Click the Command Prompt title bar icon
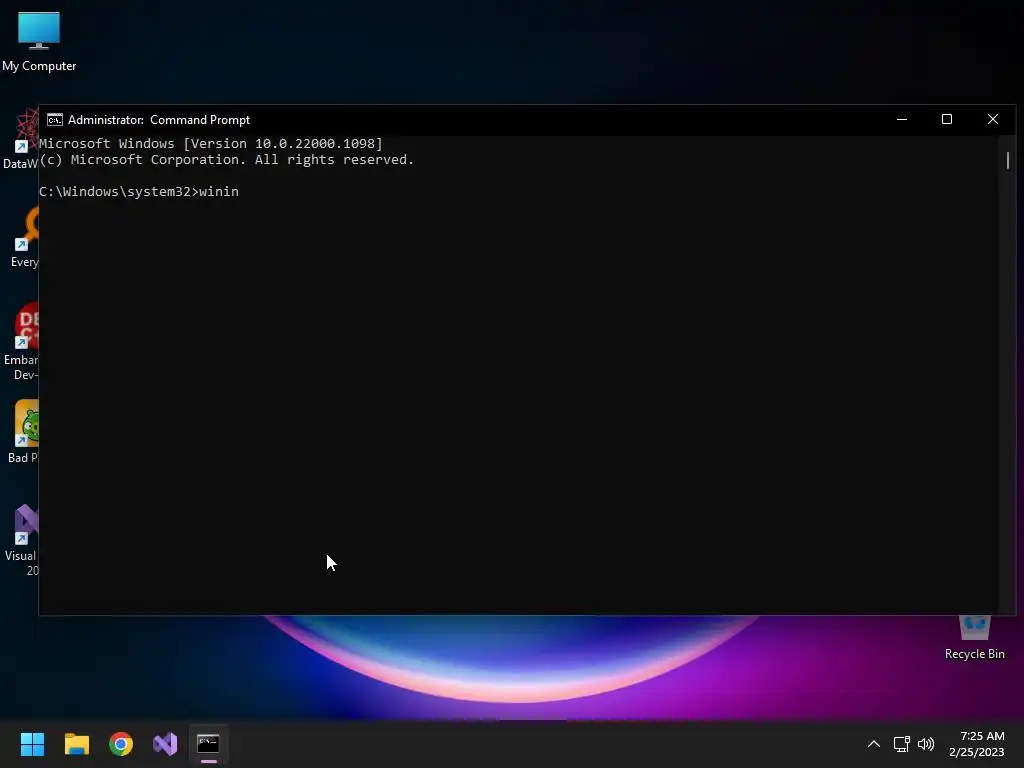Screen dimensions: 1024x768 (x=55, y=120)
